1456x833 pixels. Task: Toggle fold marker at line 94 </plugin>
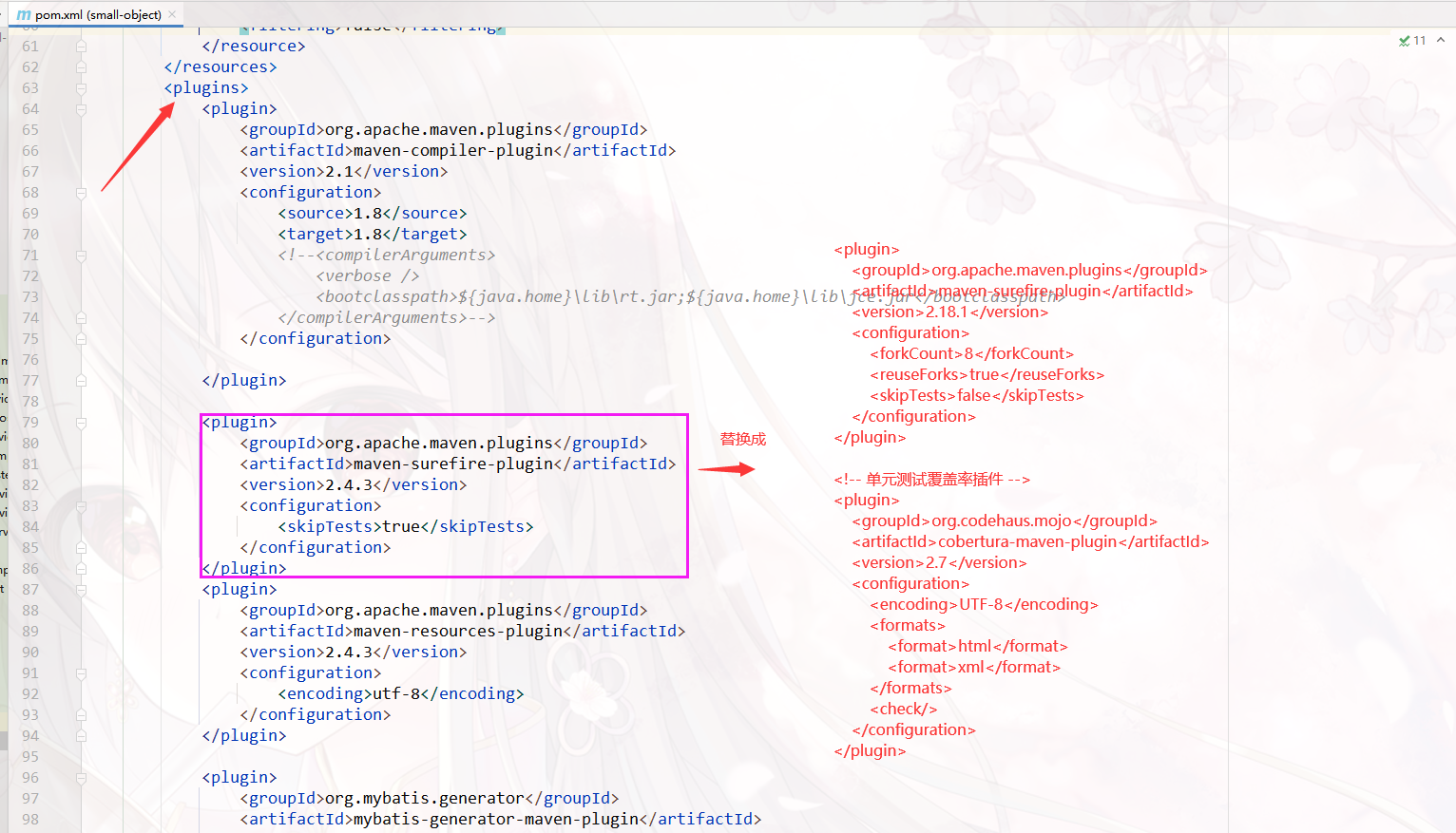coord(81,735)
